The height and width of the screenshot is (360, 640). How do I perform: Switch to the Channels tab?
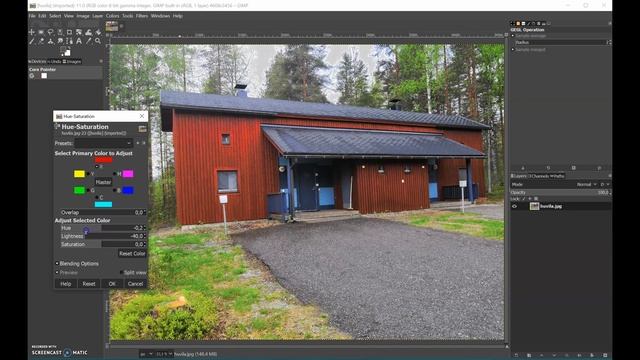pos(539,176)
